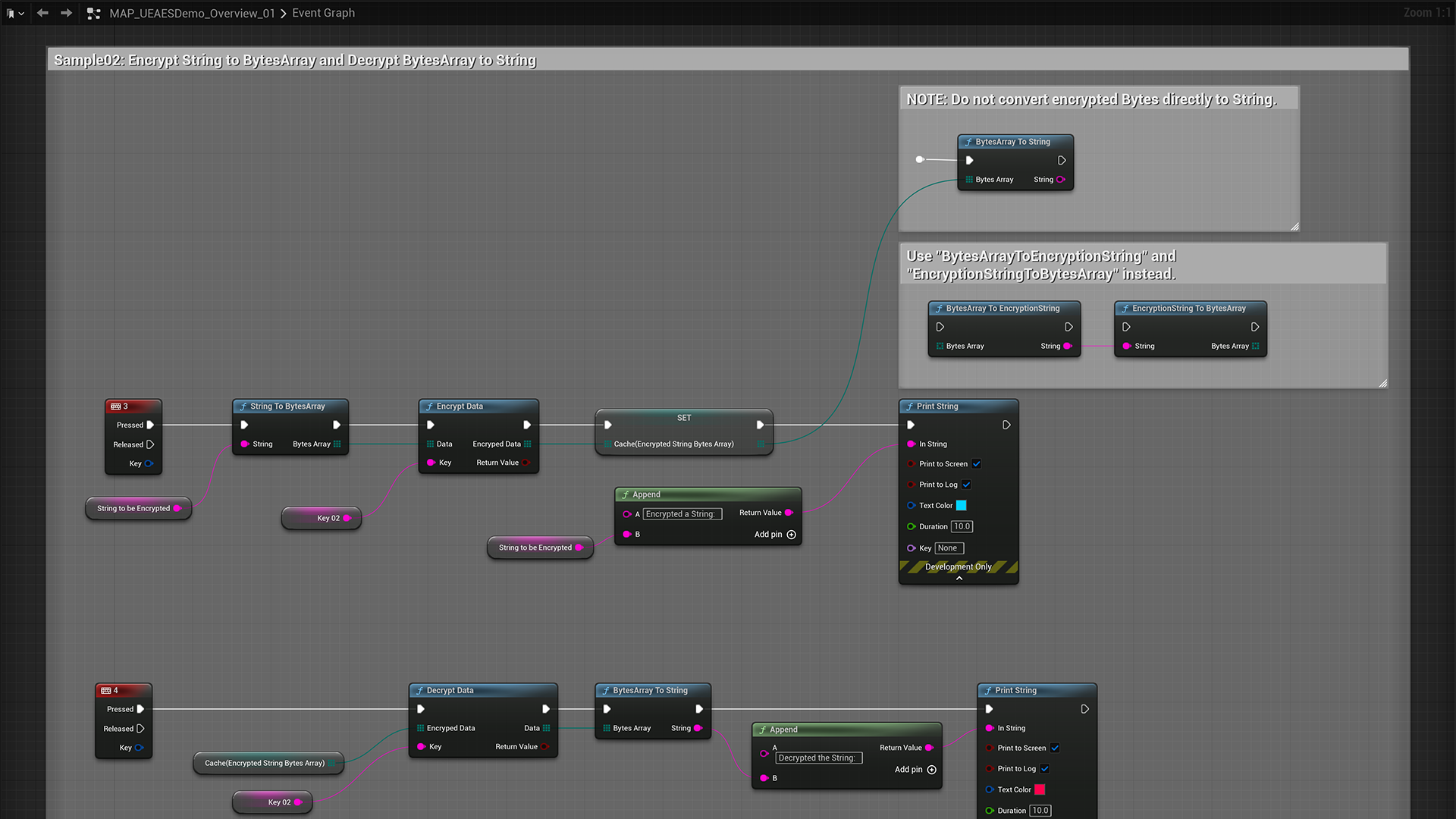
Task: Click the f icon on Decrypt Data node
Action: click(x=420, y=690)
